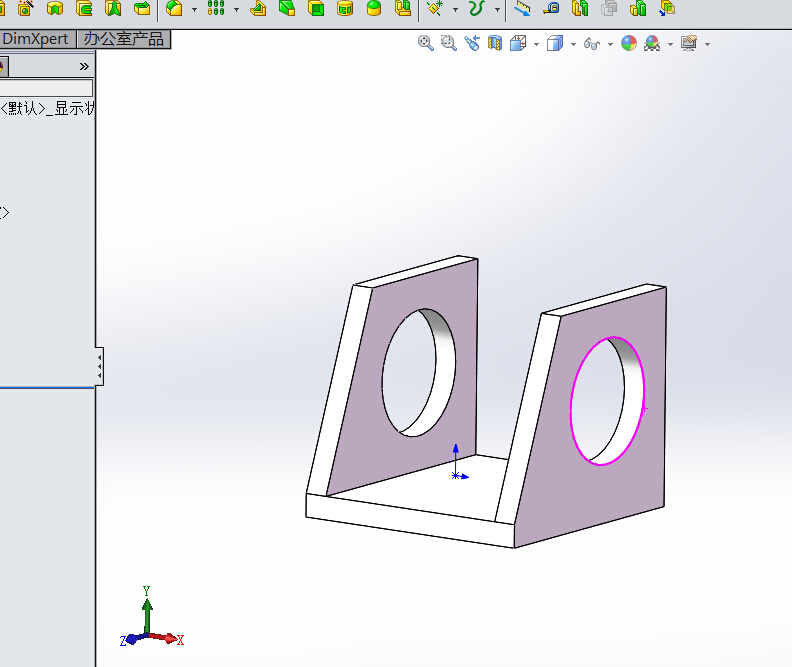This screenshot has height=667, width=792.
Task: Open the Fillet tool dropdown arrow
Action: pos(194,10)
